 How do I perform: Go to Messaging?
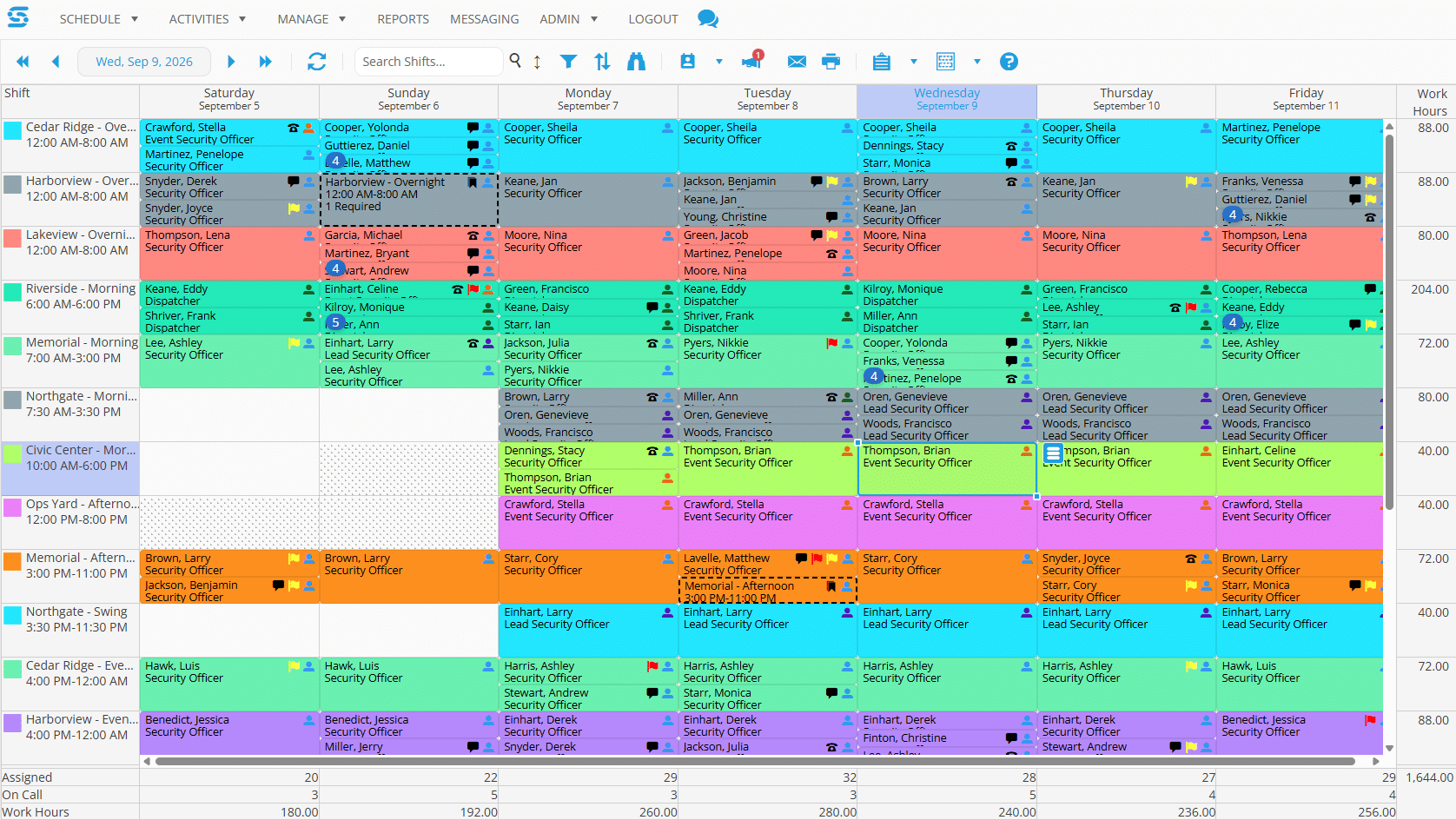(485, 19)
